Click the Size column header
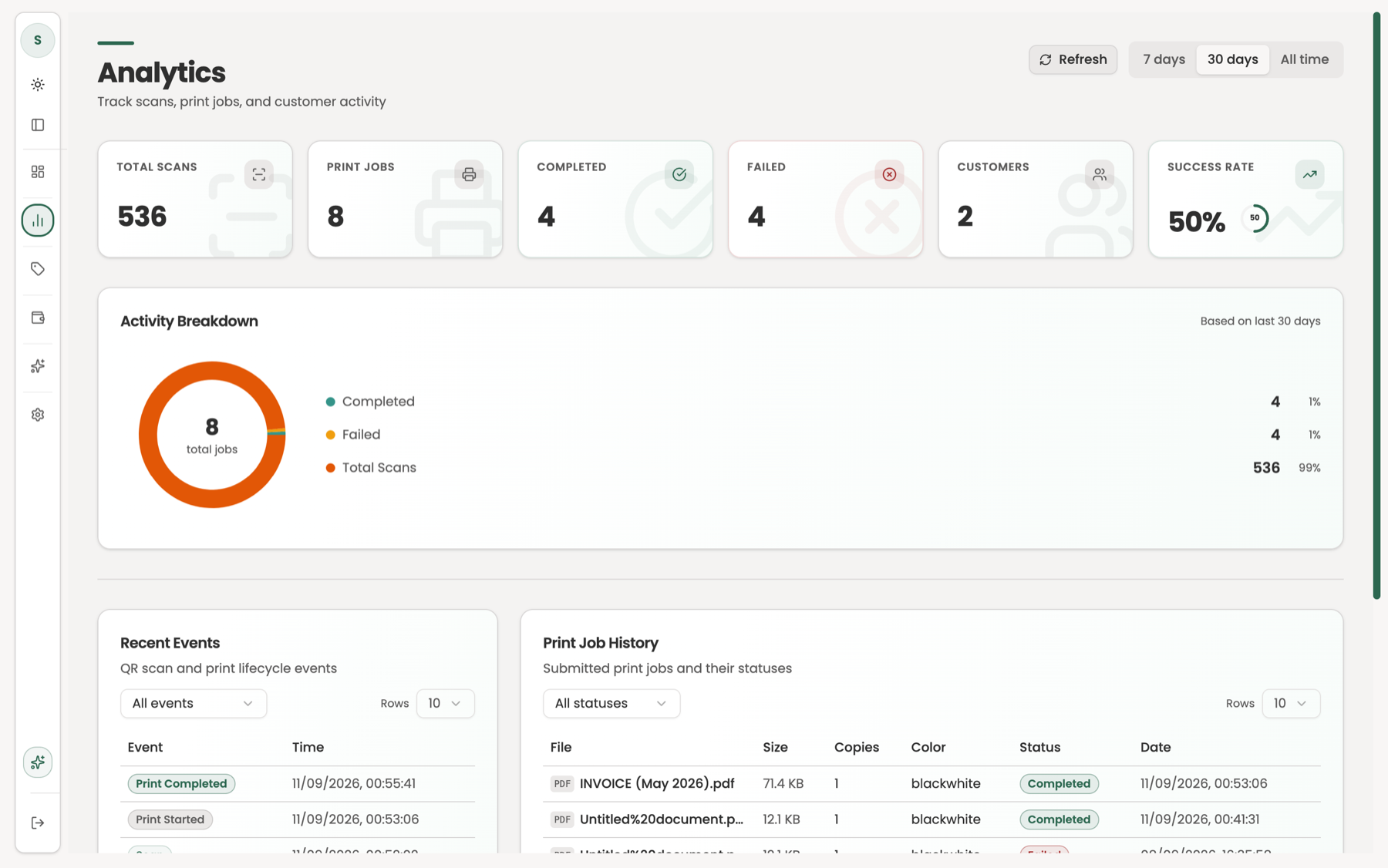The image size is (1388, 868). [775, 747]
